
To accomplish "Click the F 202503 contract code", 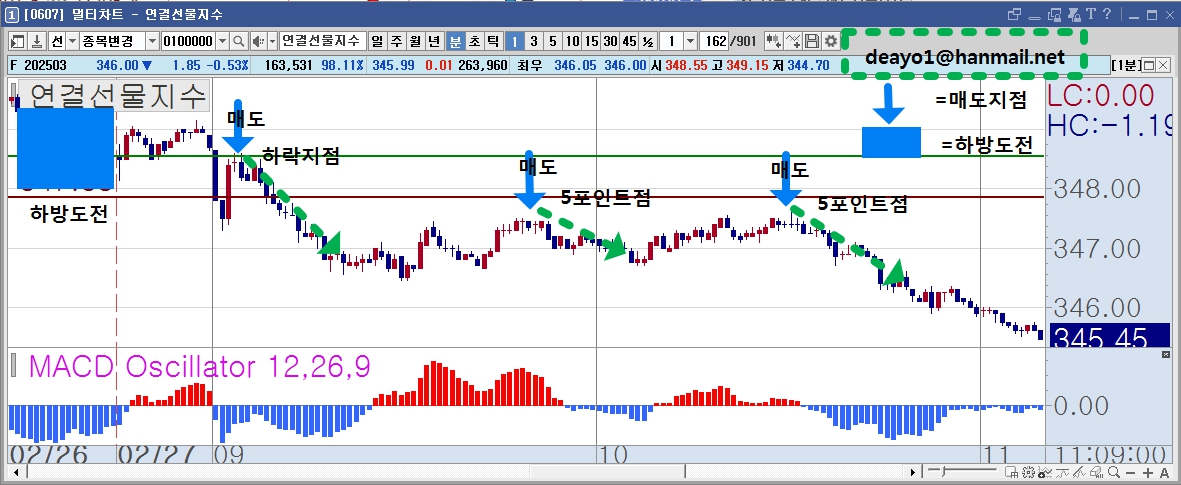I will click(x=39, y=66).
